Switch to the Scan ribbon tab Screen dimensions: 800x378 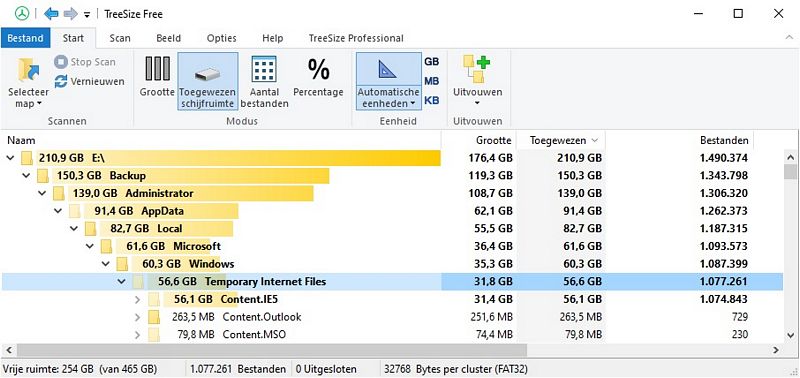[120, 38]
